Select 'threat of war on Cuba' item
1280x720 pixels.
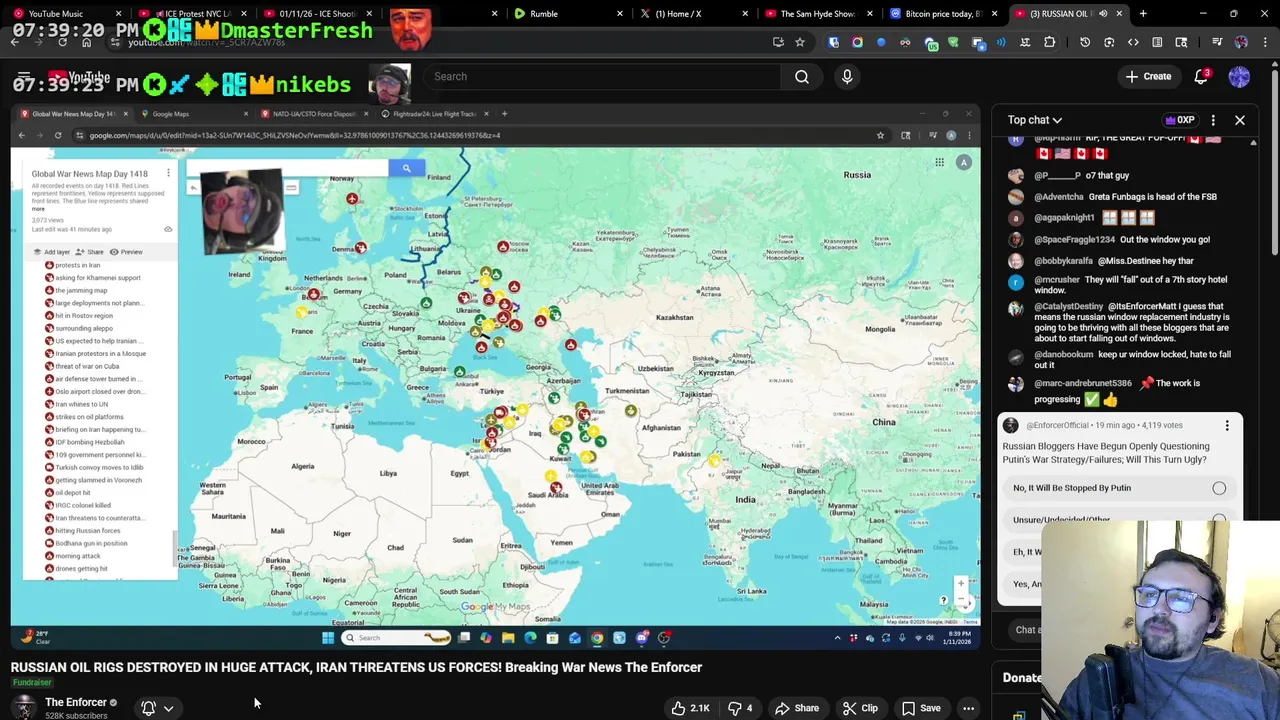87,366
